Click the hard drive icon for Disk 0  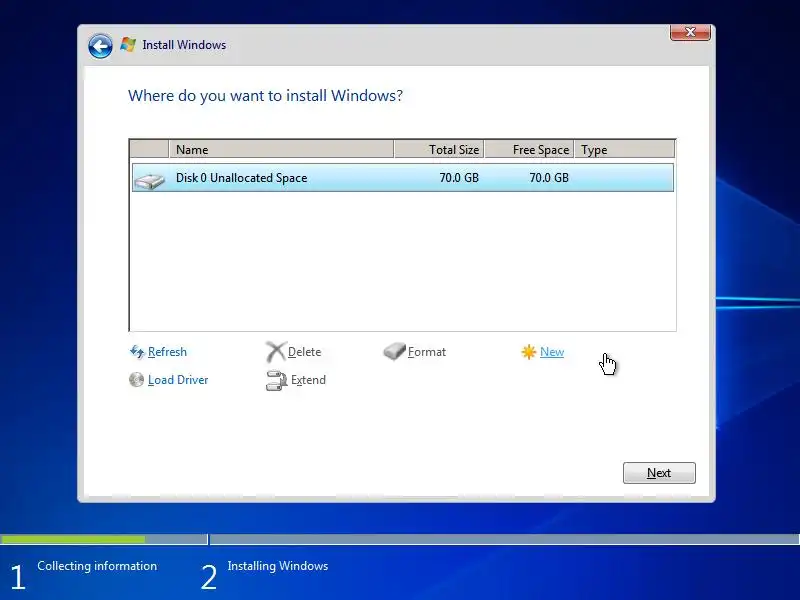[x=149, y=180]
